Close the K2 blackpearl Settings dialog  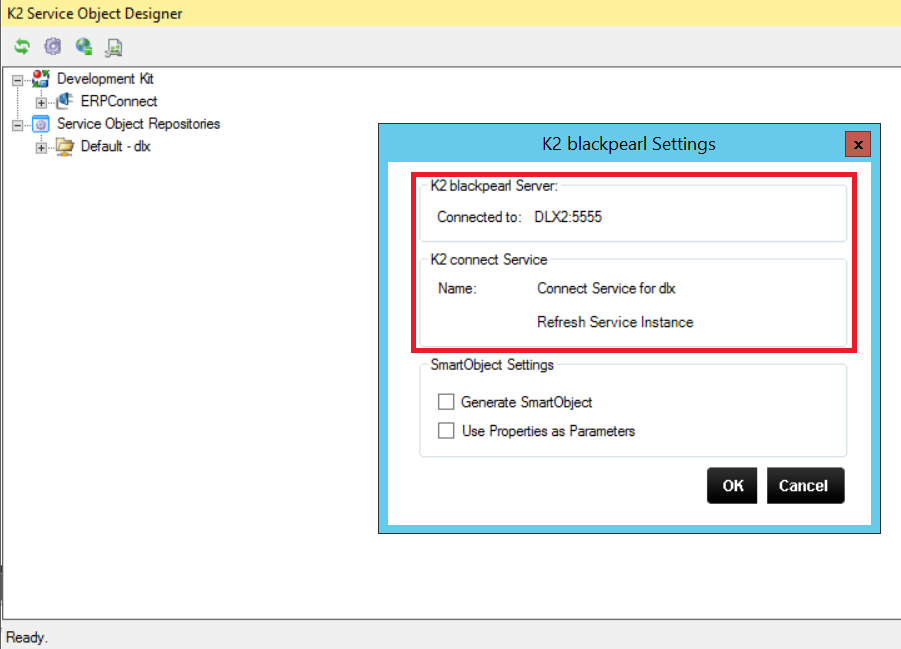pos(858,144)
